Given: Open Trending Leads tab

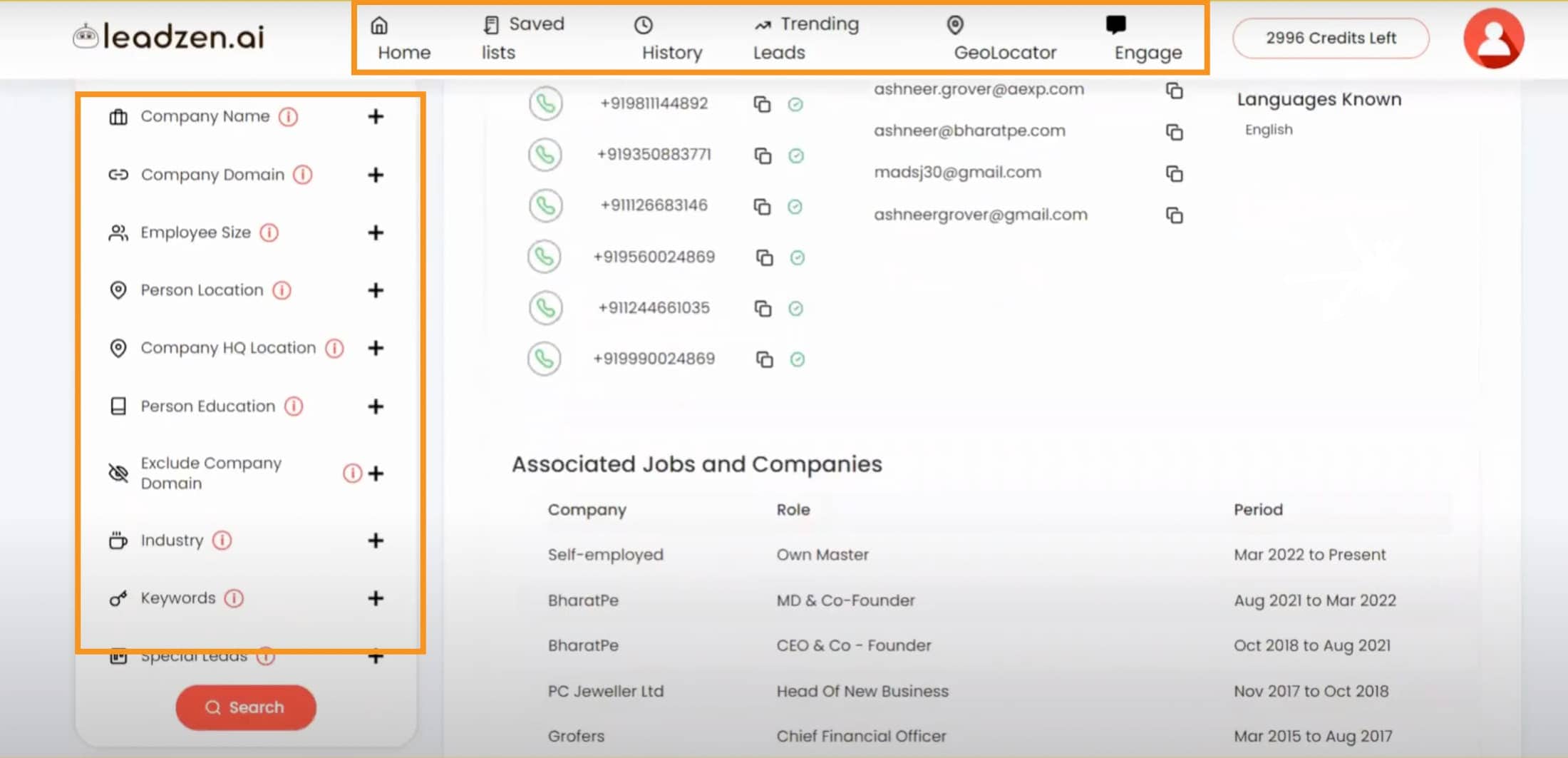Looking at the screenshot, I should tap(806, 39).
